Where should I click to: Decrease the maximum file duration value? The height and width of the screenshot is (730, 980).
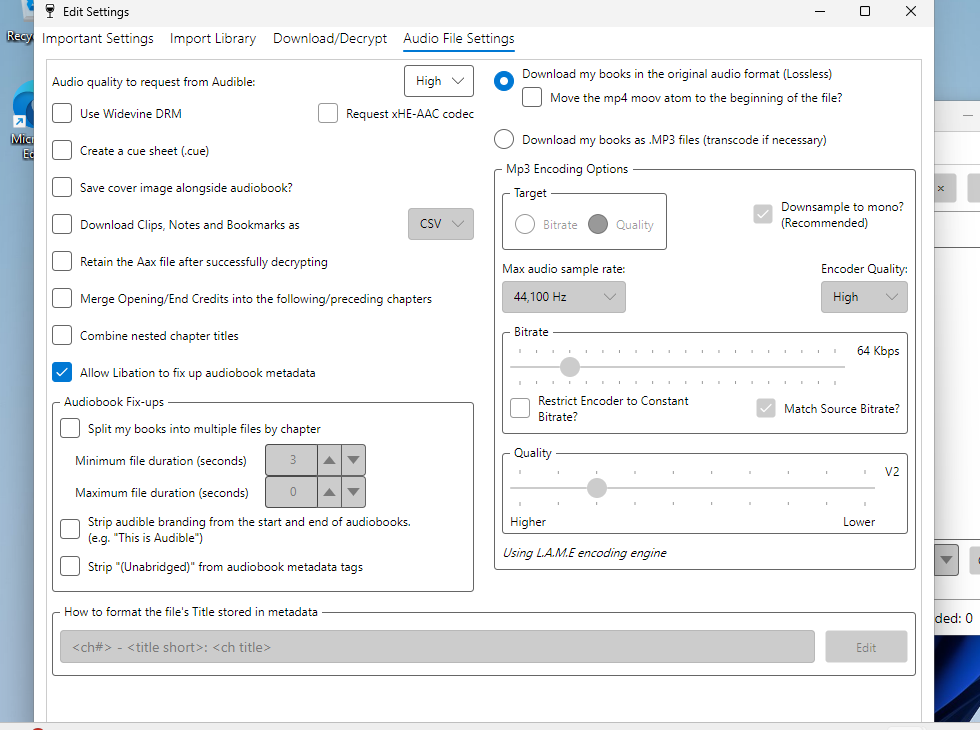pyautogui.click(x=353, y=492)
